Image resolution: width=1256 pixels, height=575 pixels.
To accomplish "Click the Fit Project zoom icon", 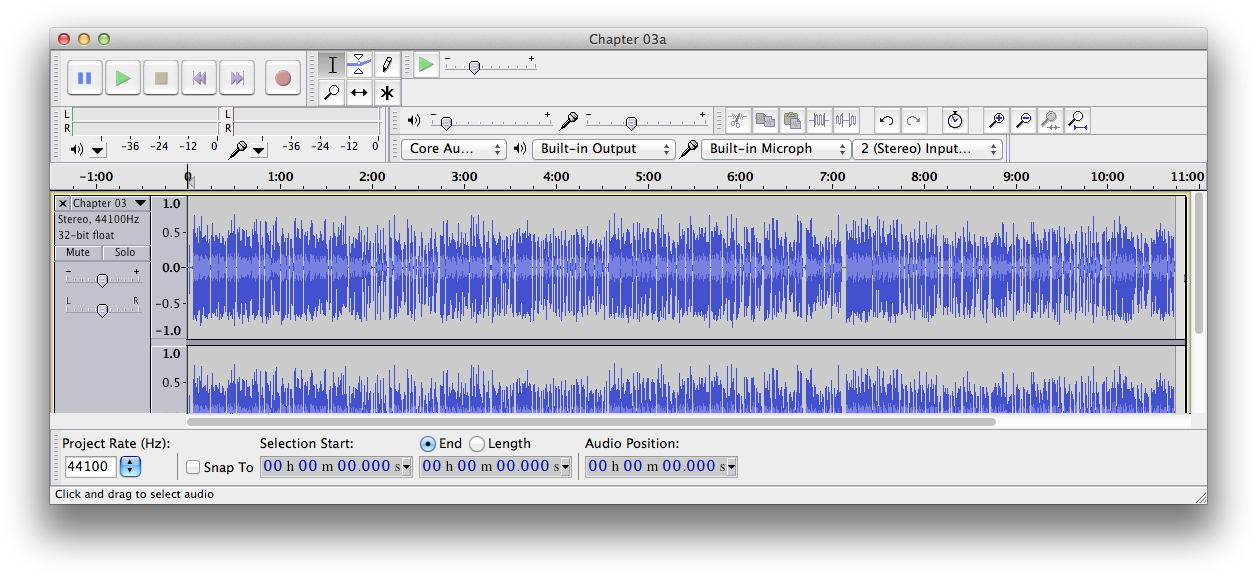I will 1077,121.
